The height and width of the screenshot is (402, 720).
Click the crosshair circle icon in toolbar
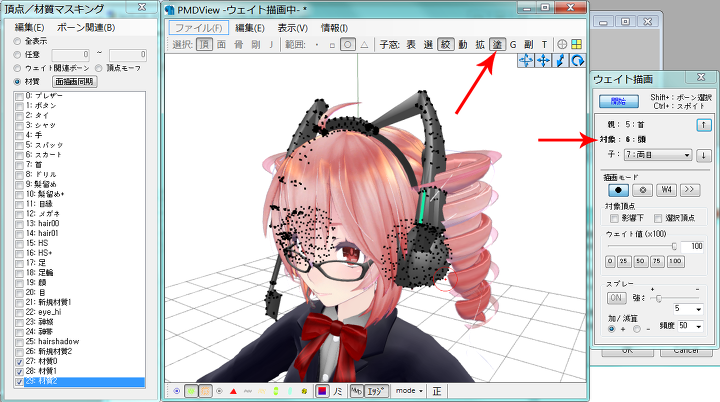click(x=562, y=44)
